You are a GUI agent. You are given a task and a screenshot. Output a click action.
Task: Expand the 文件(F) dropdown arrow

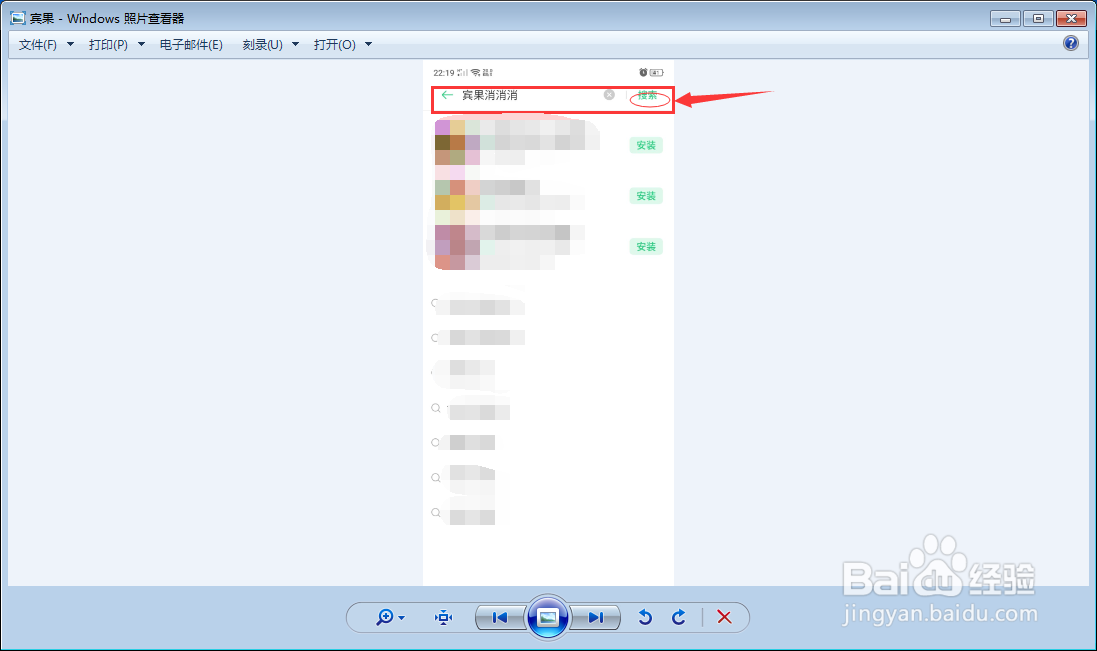[x=70, y=45]
